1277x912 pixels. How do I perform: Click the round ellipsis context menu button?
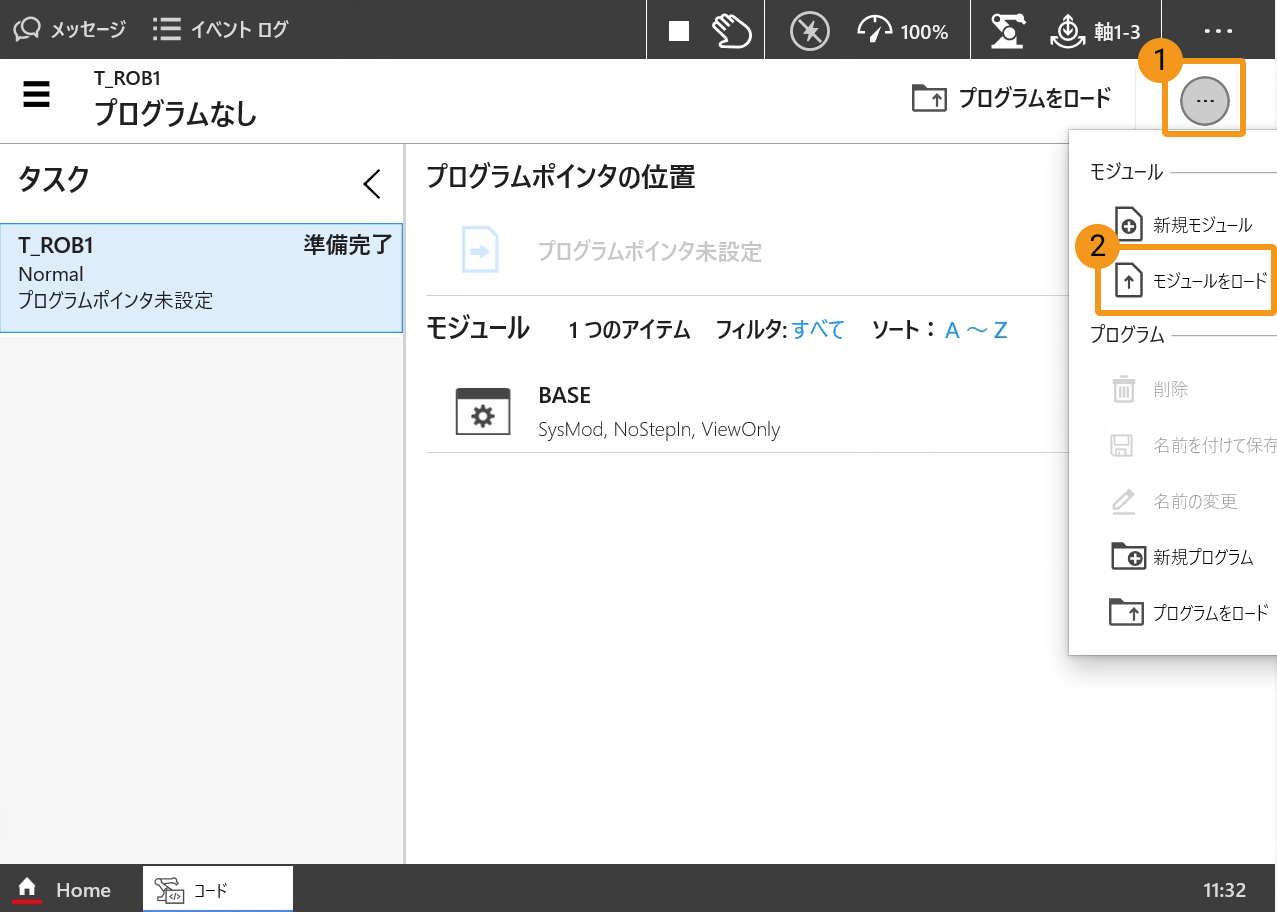[x=1204, y=101]
